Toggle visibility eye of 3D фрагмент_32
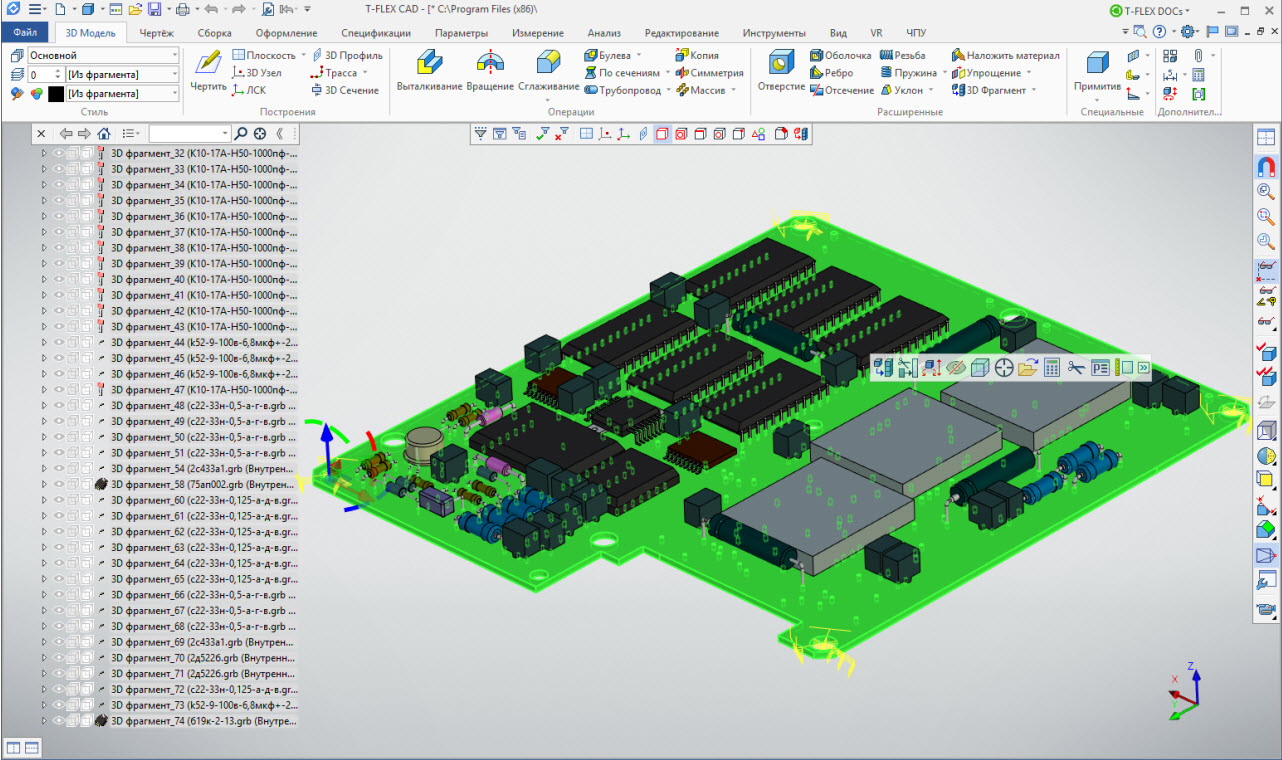Viewport: 1282px width, 760px height. pyautogui.click(x=59, y=153)
